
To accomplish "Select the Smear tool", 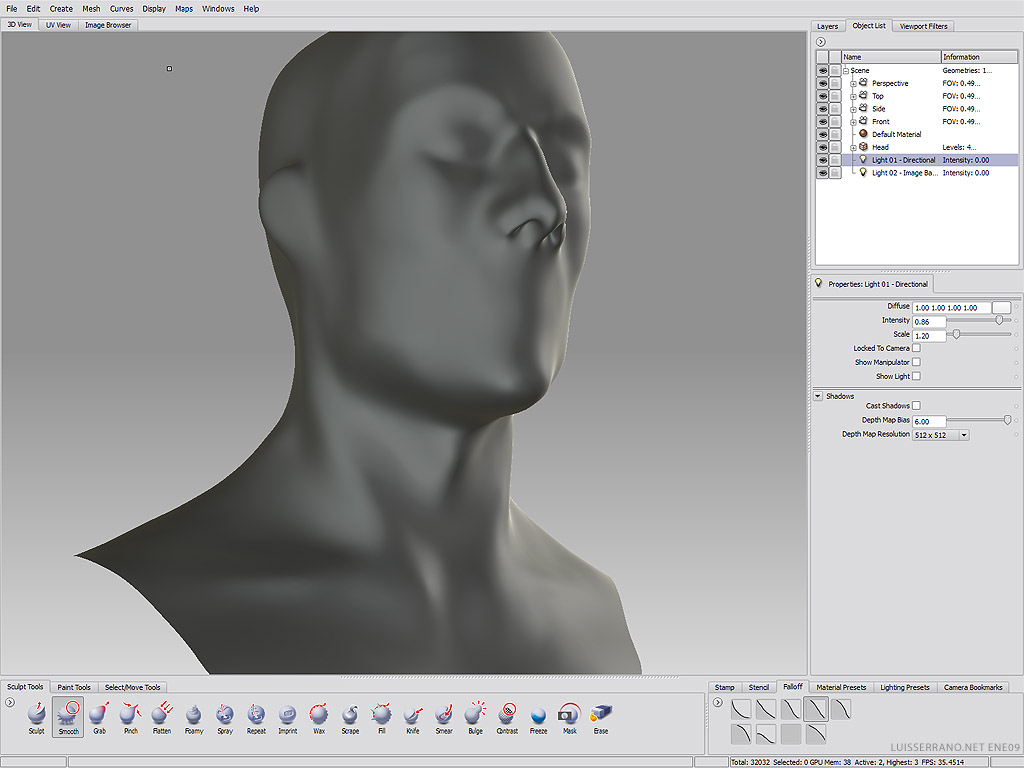I will tap(444, 717).
